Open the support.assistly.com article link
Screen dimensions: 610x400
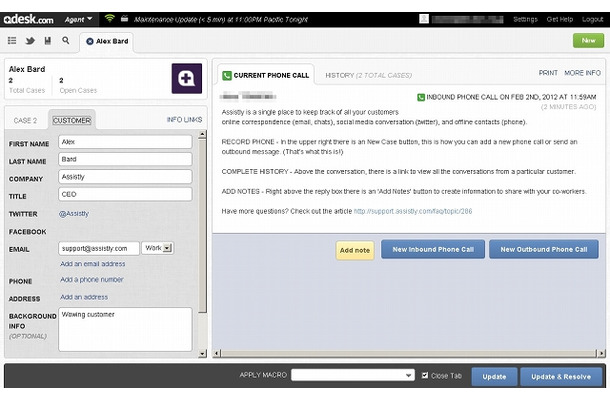pyautogui.click(x=413, y=211)
